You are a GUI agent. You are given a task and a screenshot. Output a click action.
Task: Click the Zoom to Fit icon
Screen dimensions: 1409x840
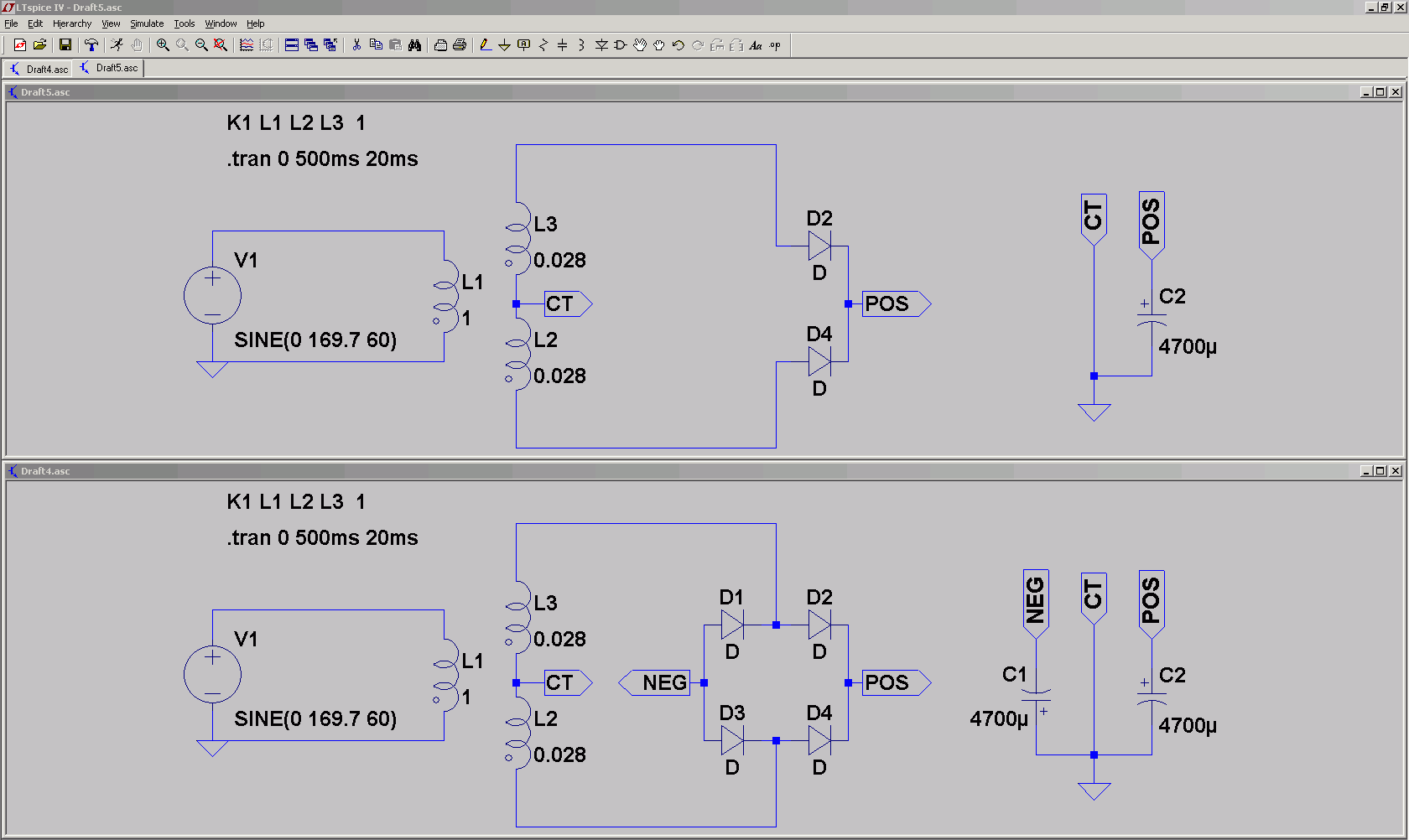pyautogui.click(x=221, y=45)
